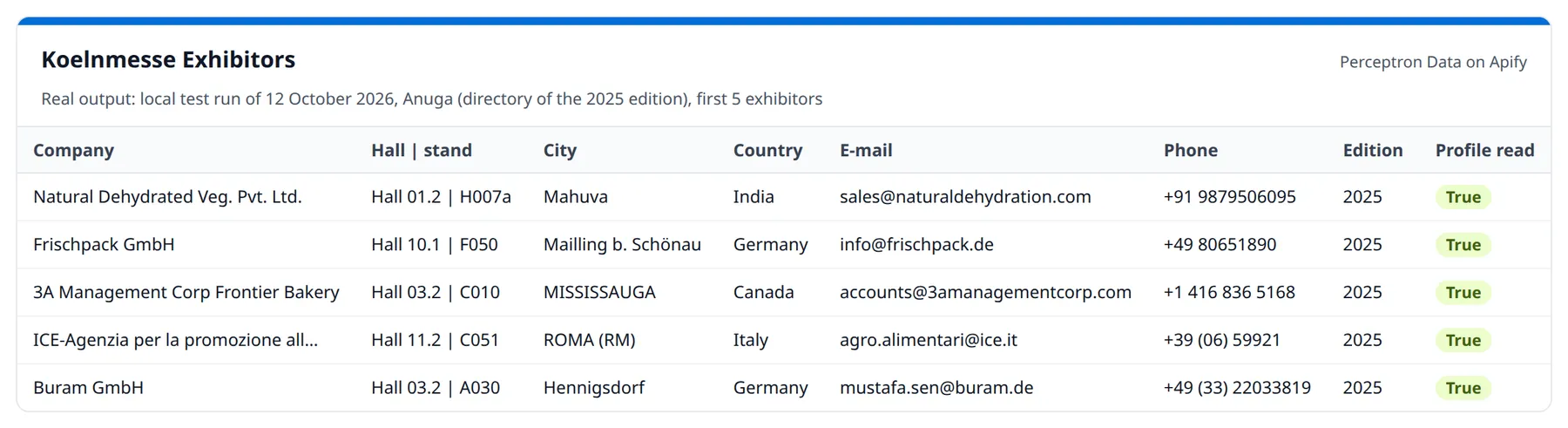Click Germany in the Buram GmbH row

click(771, 388)
